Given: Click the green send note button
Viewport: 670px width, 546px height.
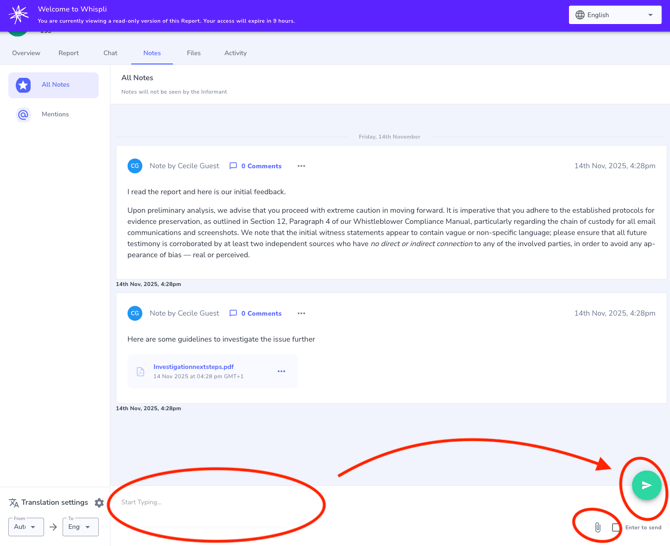Looking at the screenshot, I should tap(646, 485).
